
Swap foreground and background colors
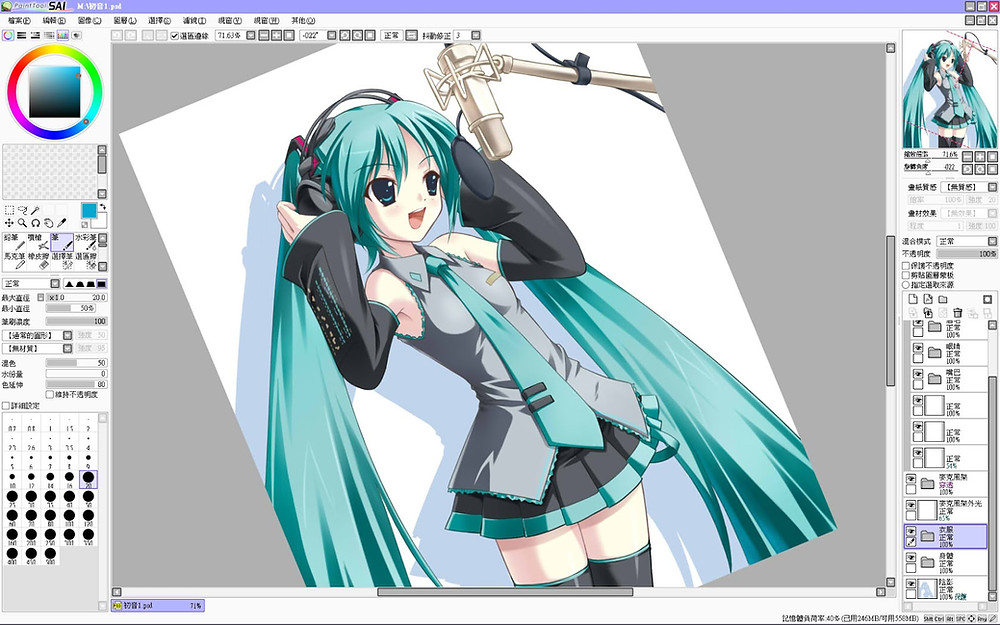102,207
